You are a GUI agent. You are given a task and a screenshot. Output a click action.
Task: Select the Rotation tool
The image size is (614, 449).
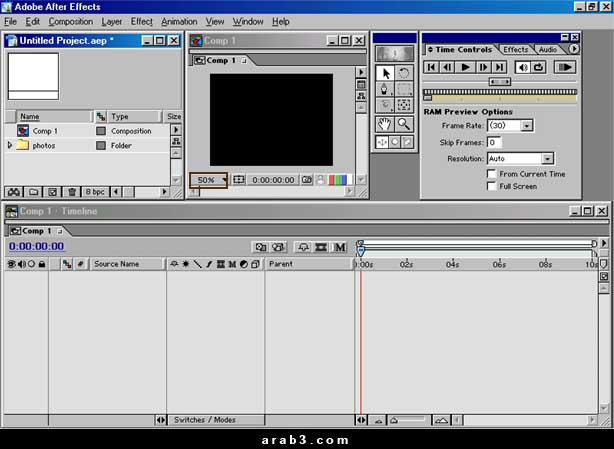[x=404, y=73]
